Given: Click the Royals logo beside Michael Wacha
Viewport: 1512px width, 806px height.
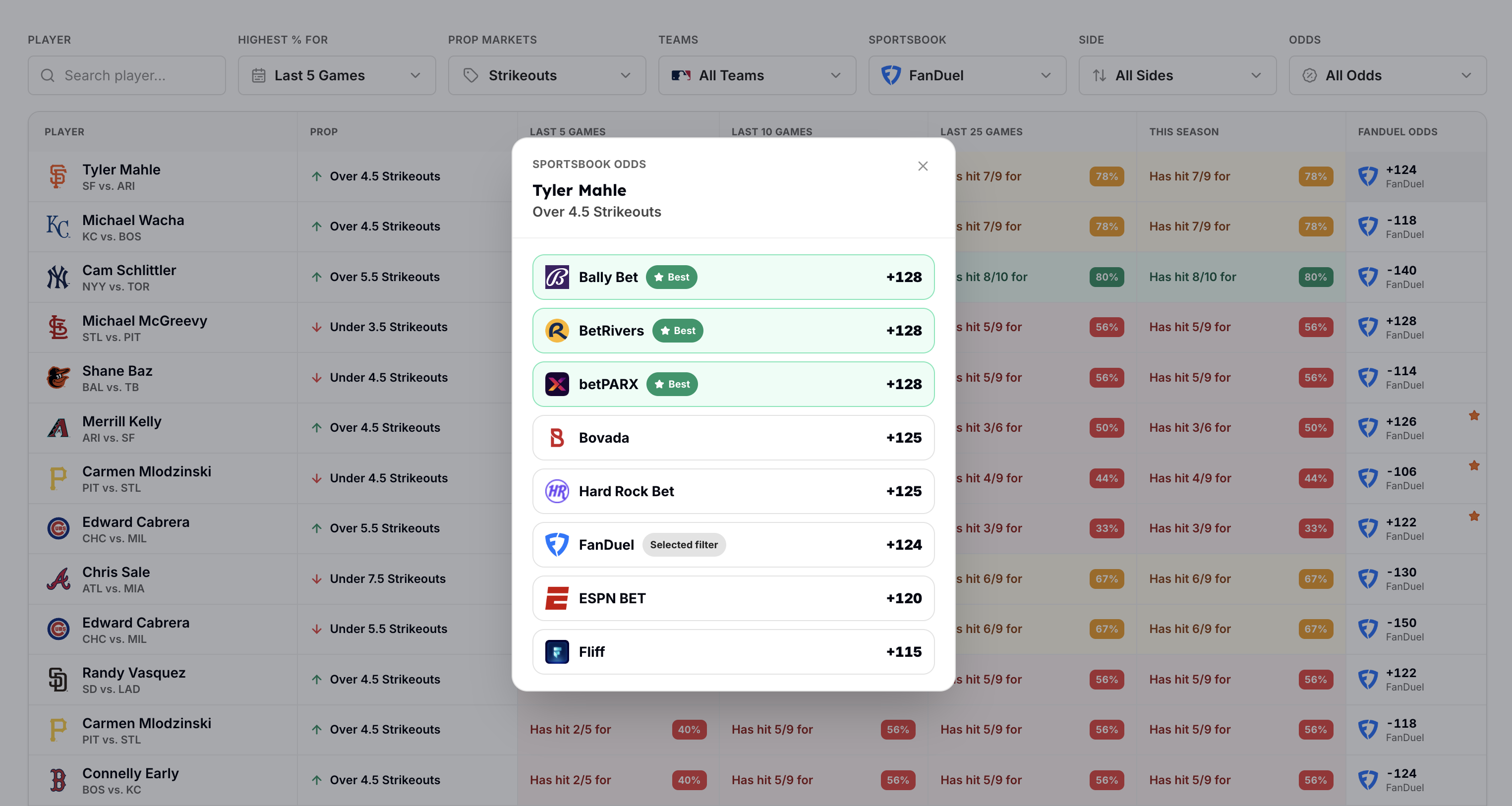Looking at the screenshot, I should coord(58,227).
